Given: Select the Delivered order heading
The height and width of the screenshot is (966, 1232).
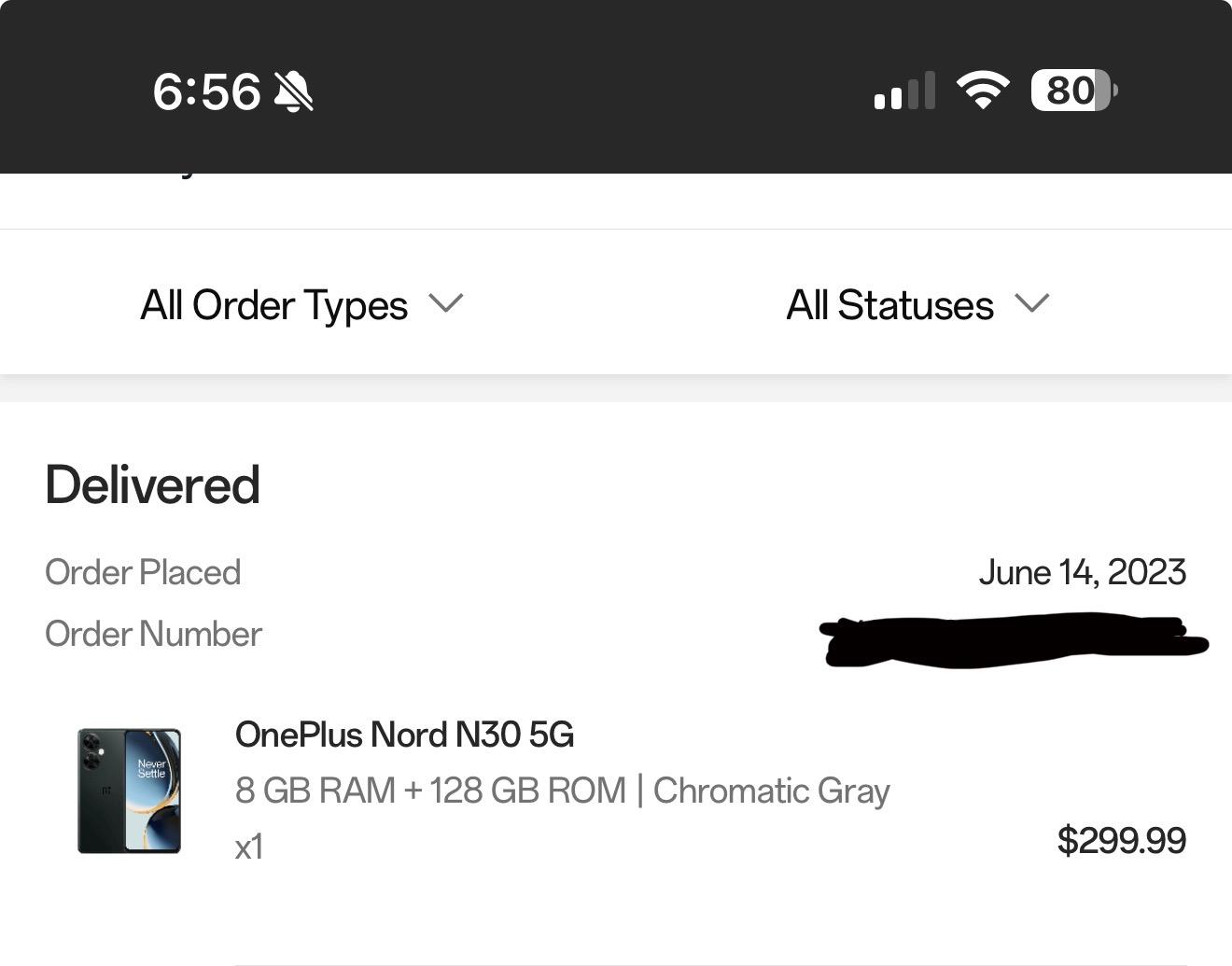Looking at the screenshot, I should coord(152,485).
